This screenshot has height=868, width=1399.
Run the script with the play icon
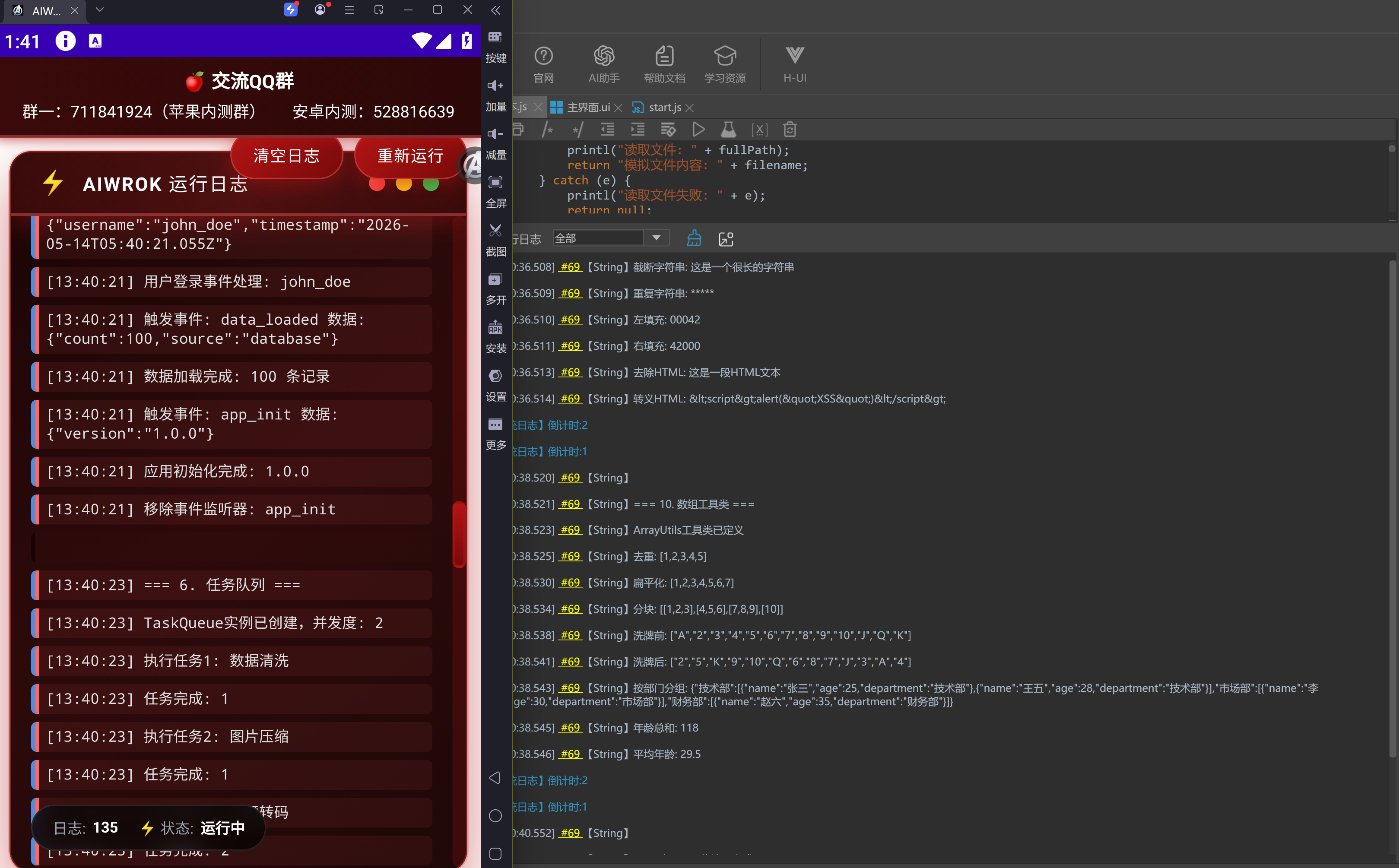click(699, 130)
